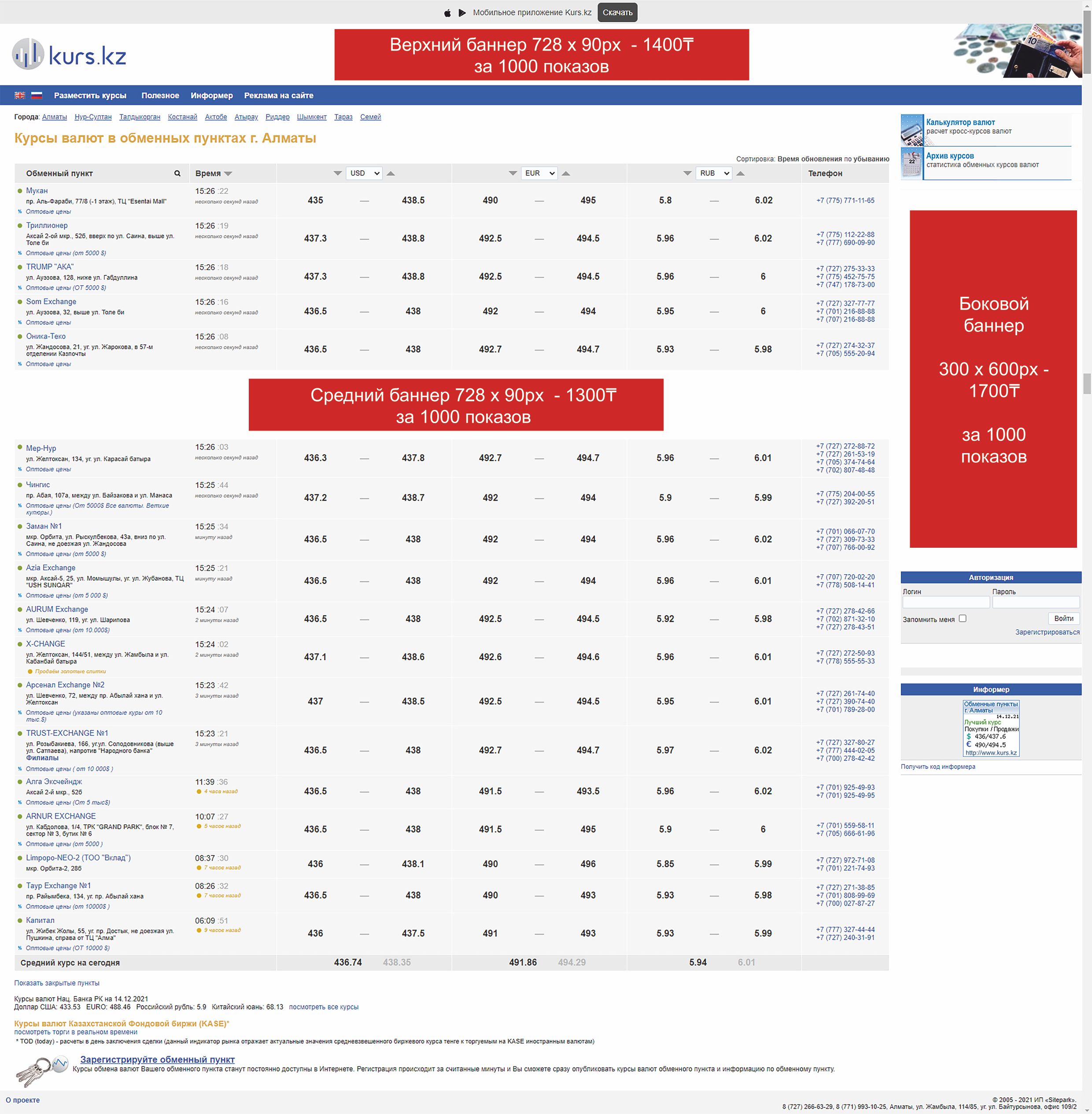Open the Архив курсов calendar icon

(911, 163)
